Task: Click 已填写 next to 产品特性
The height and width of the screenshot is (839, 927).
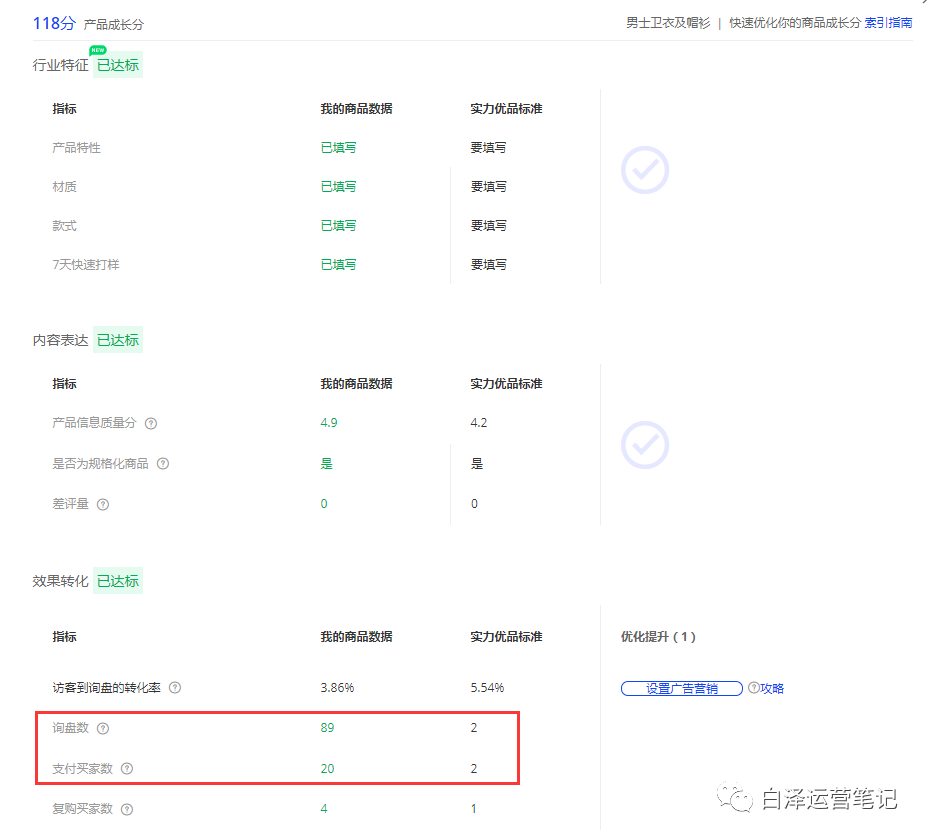Action: click(338, 147)
